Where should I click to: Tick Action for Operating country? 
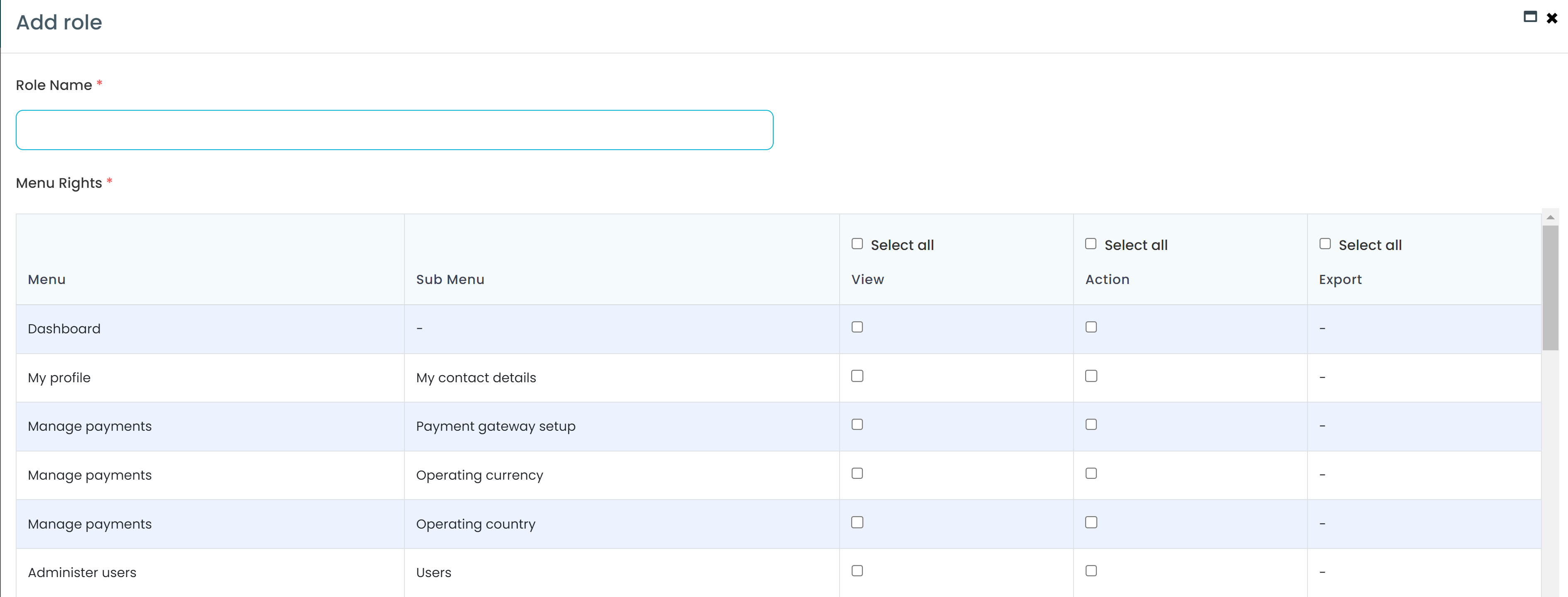point(1091,523)
